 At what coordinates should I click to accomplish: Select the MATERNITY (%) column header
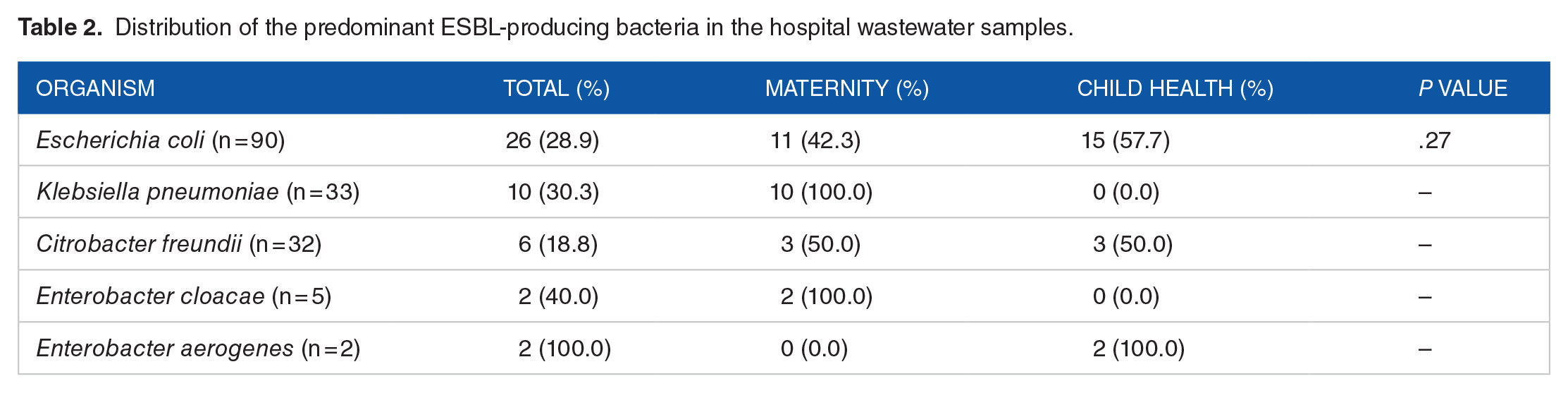click(846, 88)
